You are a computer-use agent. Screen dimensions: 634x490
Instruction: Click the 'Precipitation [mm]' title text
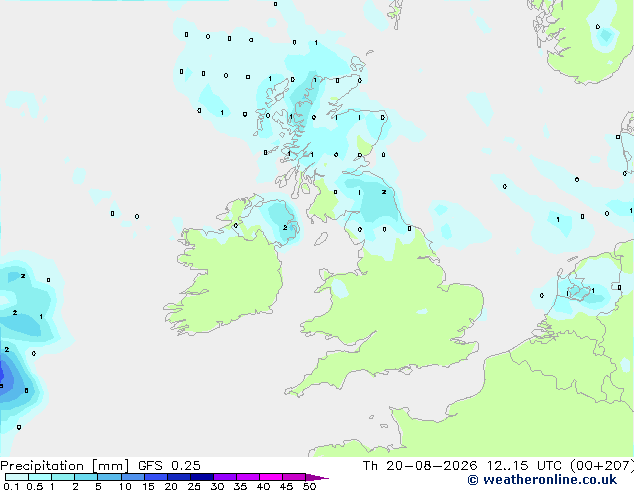click(65, 466)
